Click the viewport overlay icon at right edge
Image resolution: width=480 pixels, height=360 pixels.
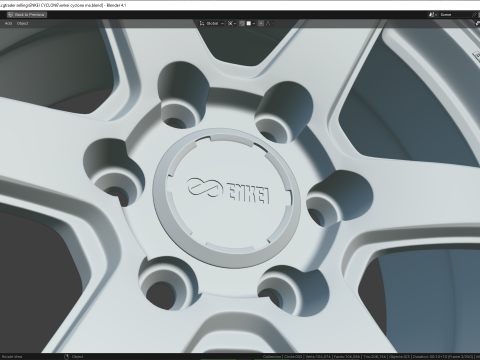pyautogui.click(x=477, y=23)
